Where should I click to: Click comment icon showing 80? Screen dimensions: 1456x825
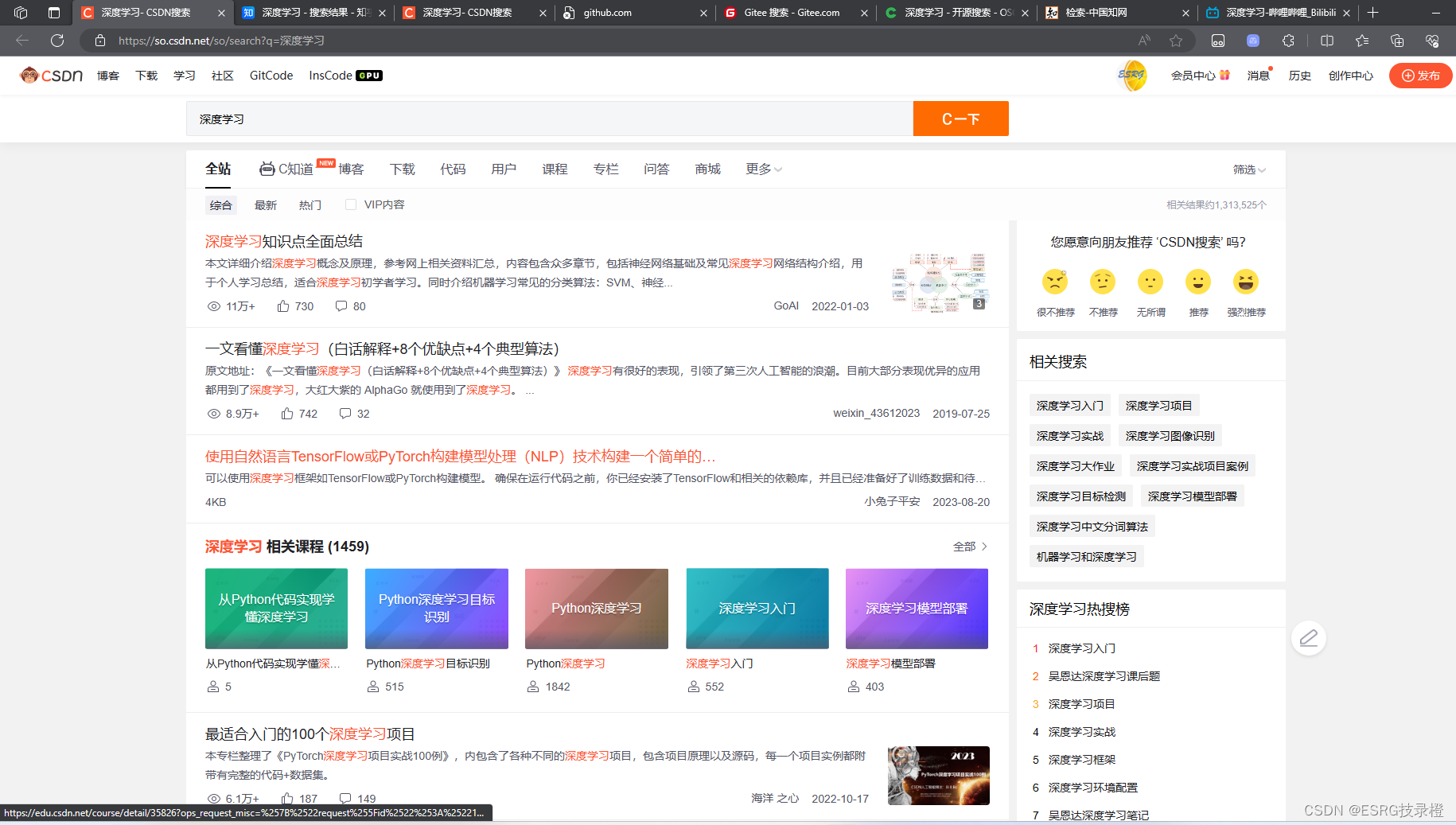(x=341, y=306)
